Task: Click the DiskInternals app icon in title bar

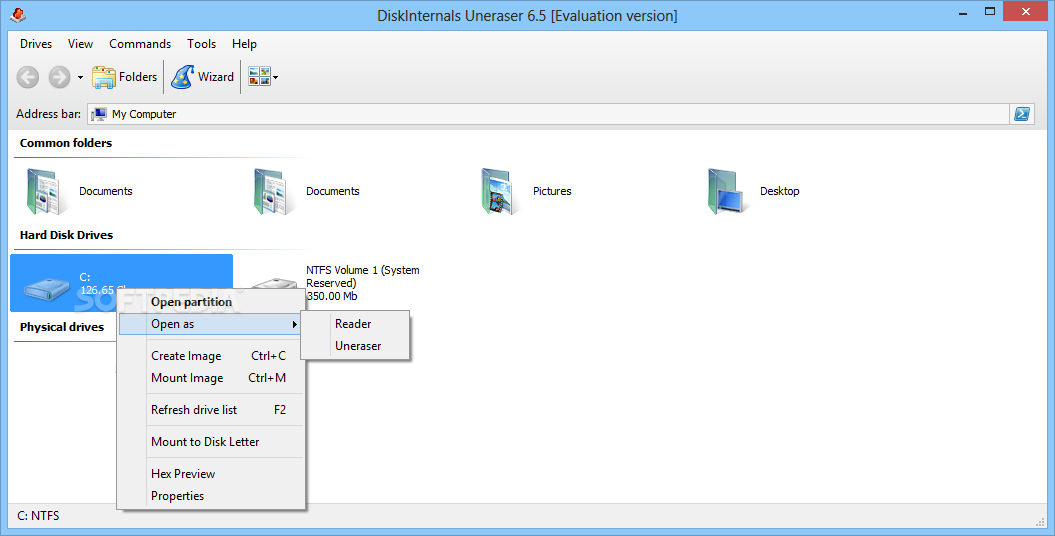Action: [x=18, y=13]
